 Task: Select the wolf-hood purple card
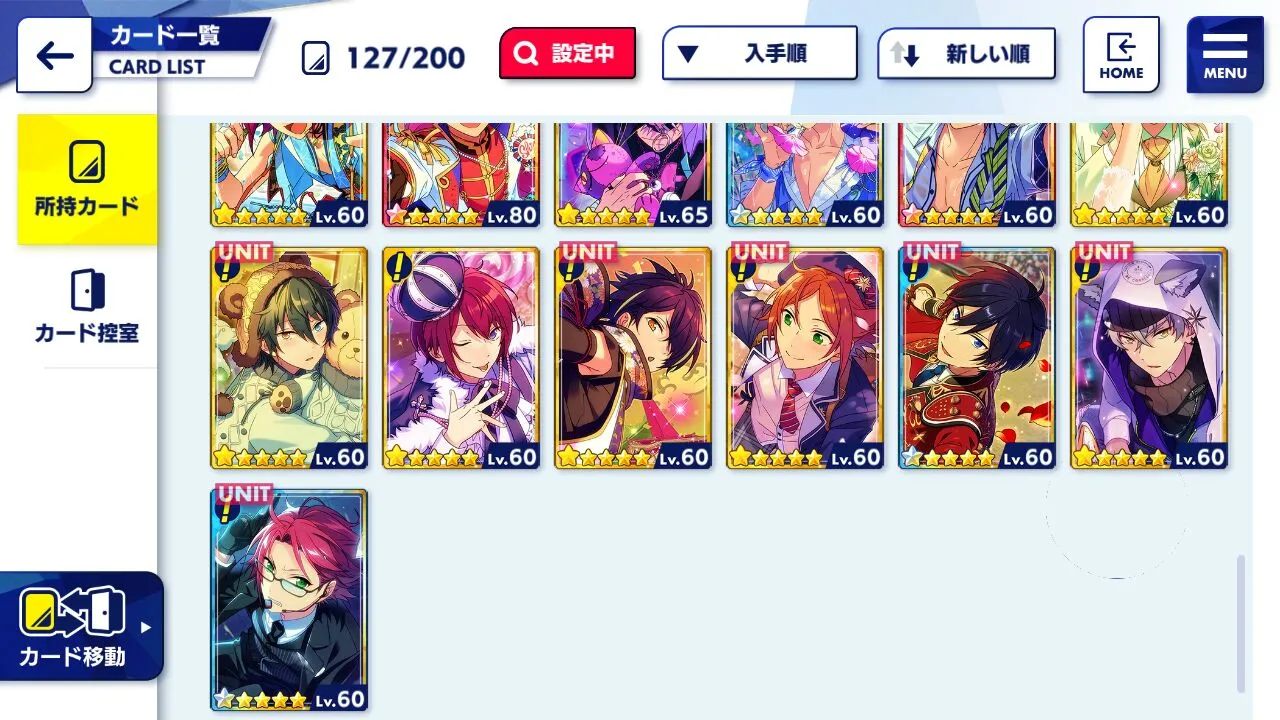tap(1148, 358)
